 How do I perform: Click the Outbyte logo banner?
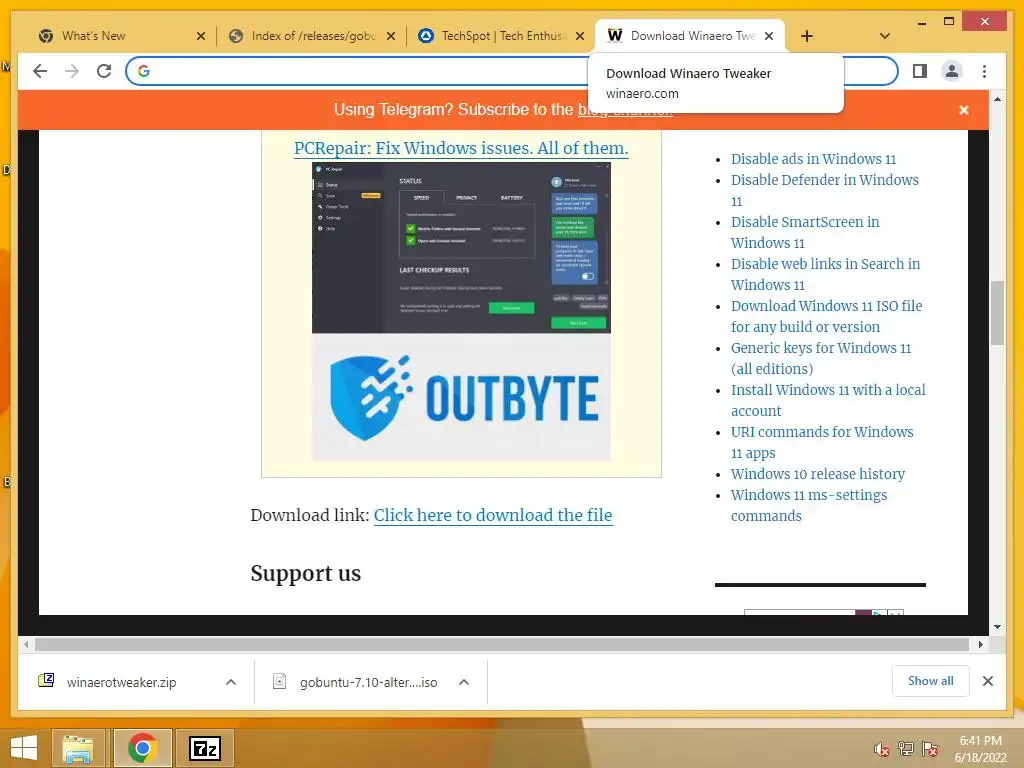pyautogui.click(x=461, y=397)
